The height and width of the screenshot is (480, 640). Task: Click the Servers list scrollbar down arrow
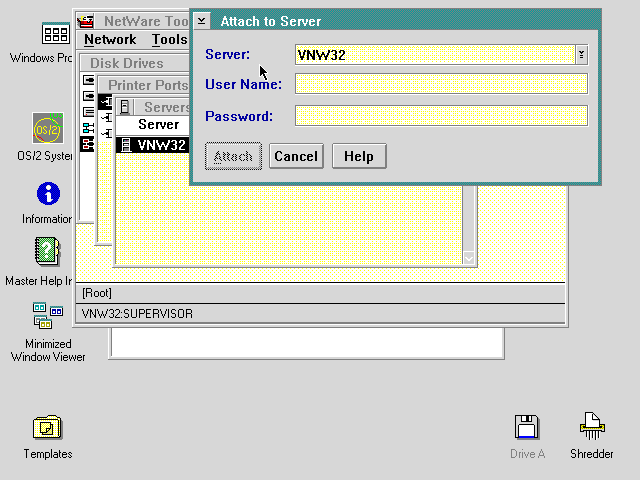point(469,258)
